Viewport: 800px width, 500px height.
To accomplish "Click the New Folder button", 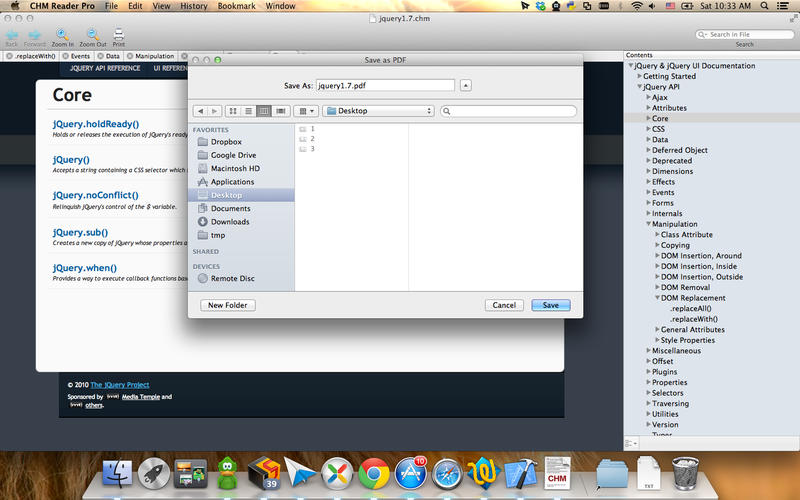I will [x=228, y=305].
